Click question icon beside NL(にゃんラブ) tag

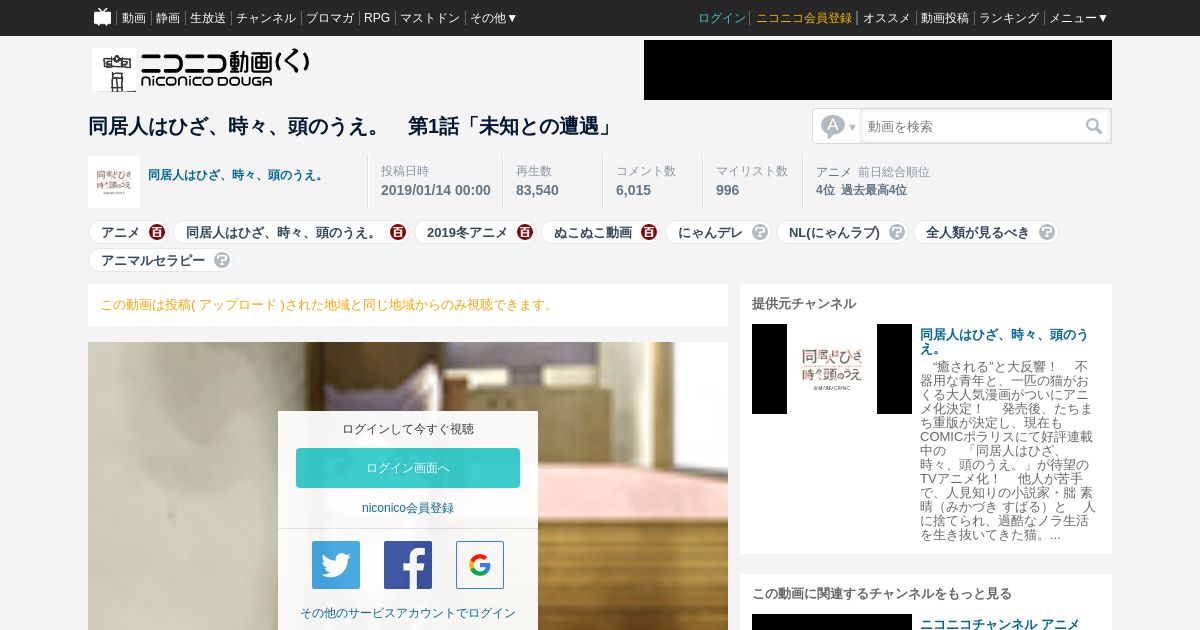click(x=897, y=232)
